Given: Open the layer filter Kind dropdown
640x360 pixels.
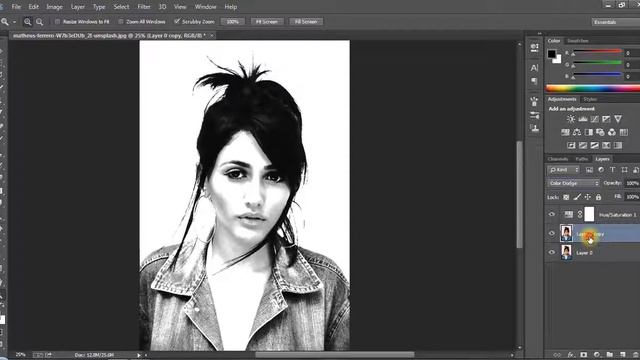Looking at the screenshot, I should [x=564, y=170].
